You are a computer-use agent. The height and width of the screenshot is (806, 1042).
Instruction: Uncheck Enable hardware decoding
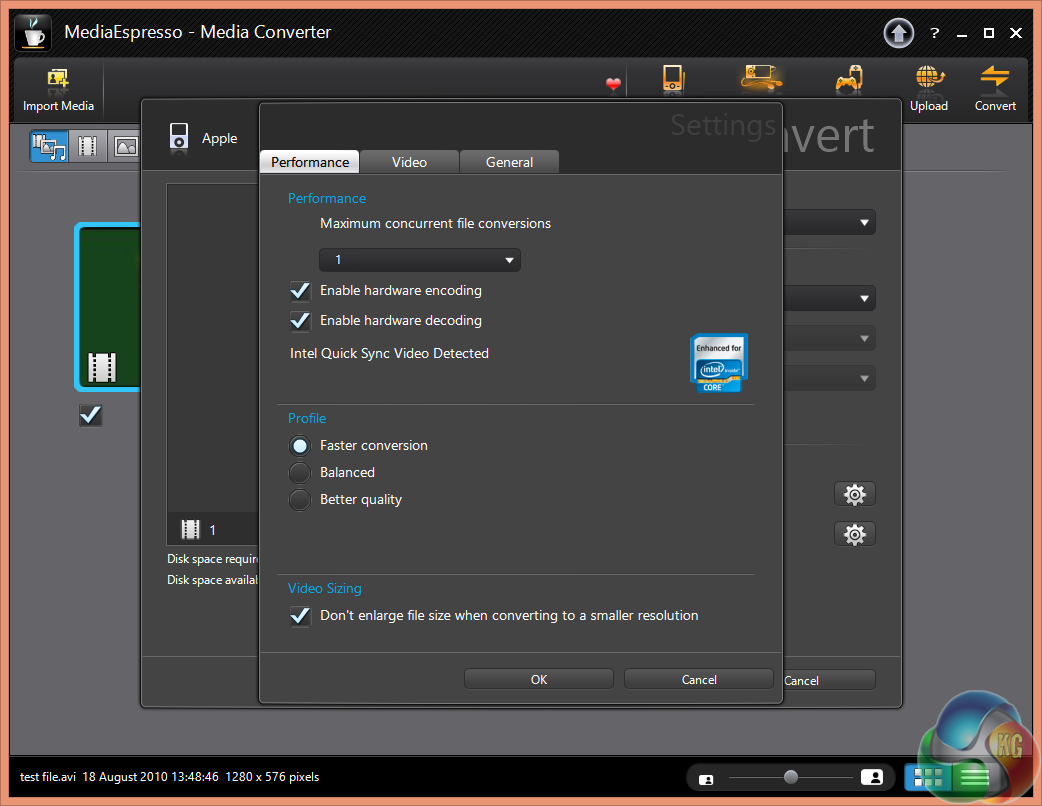click(x=300, y=321)
